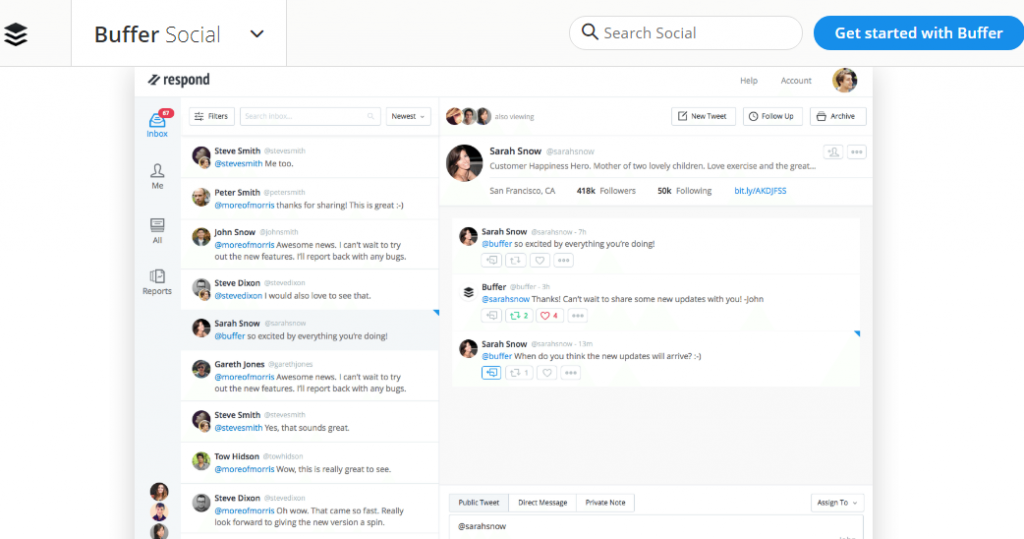Open the Inbox sidebar icon
Image resolution: width=1024 pixels, height=539 pixels.
tap(157, 124)
